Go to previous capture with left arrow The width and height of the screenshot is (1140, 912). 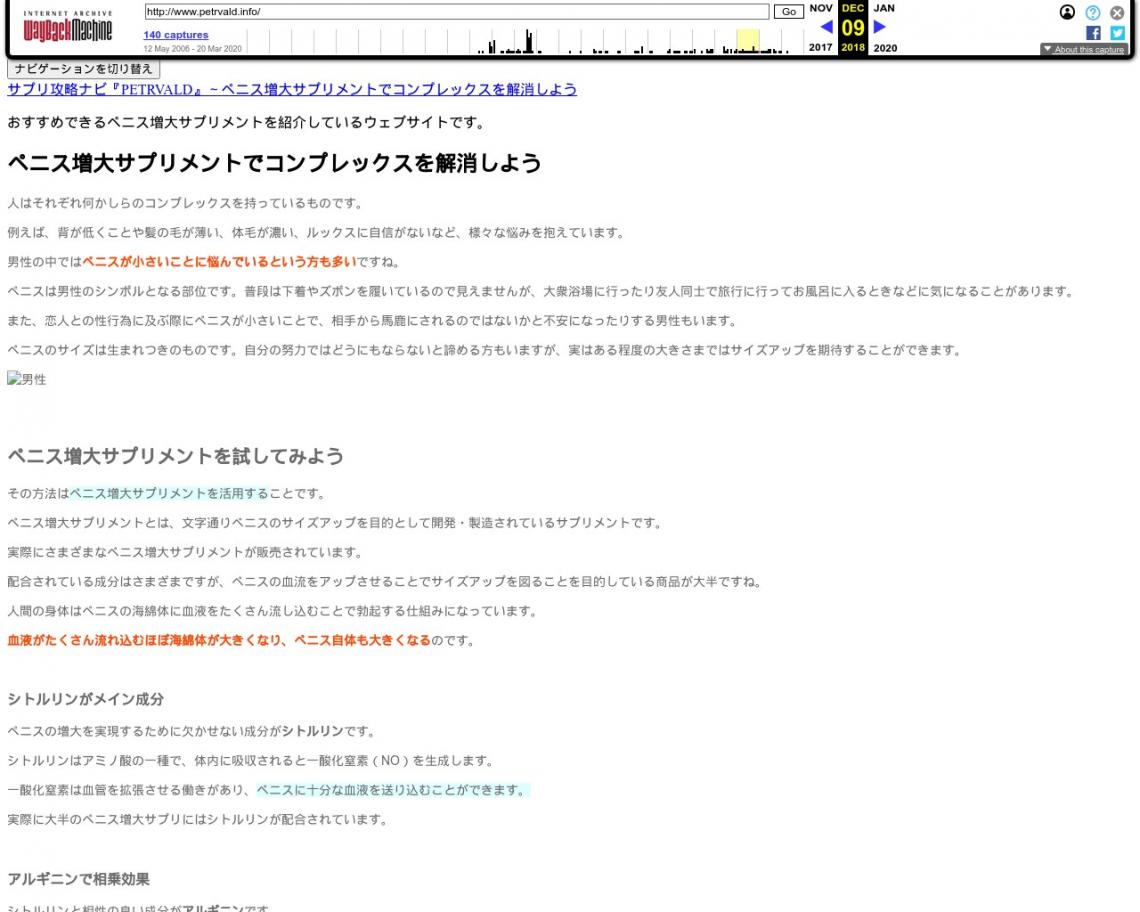click(826, 27)
